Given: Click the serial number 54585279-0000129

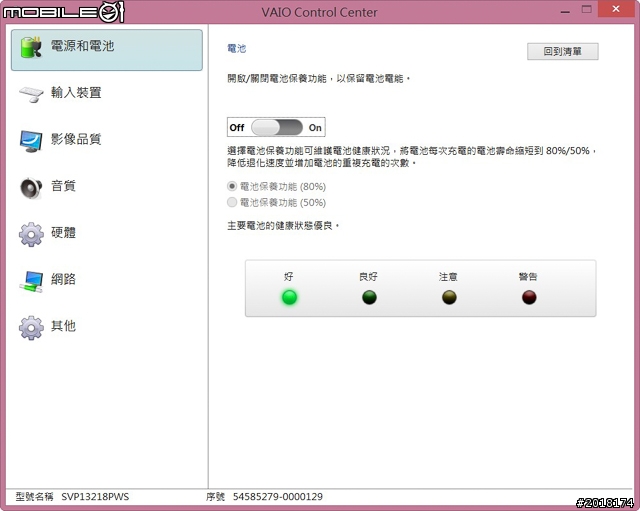Looking at the screenshot, I should point(278,497).
